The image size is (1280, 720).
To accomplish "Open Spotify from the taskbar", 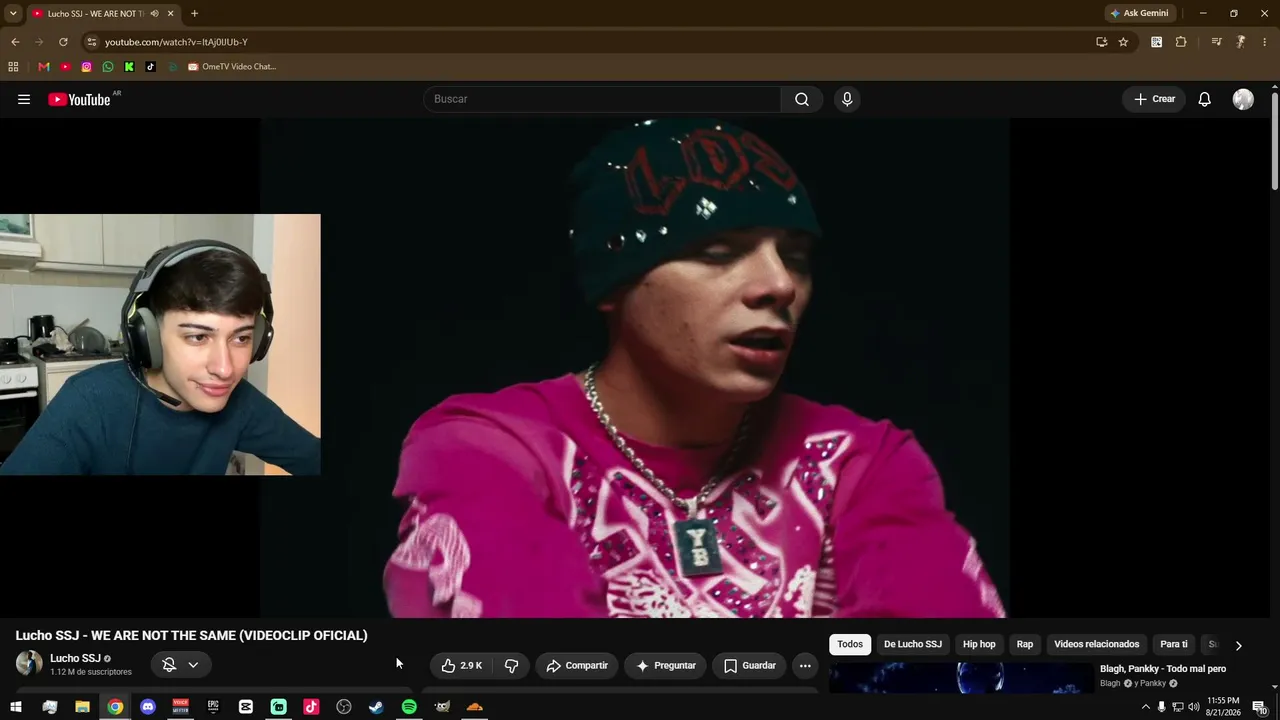I will (x=409, y=707).
